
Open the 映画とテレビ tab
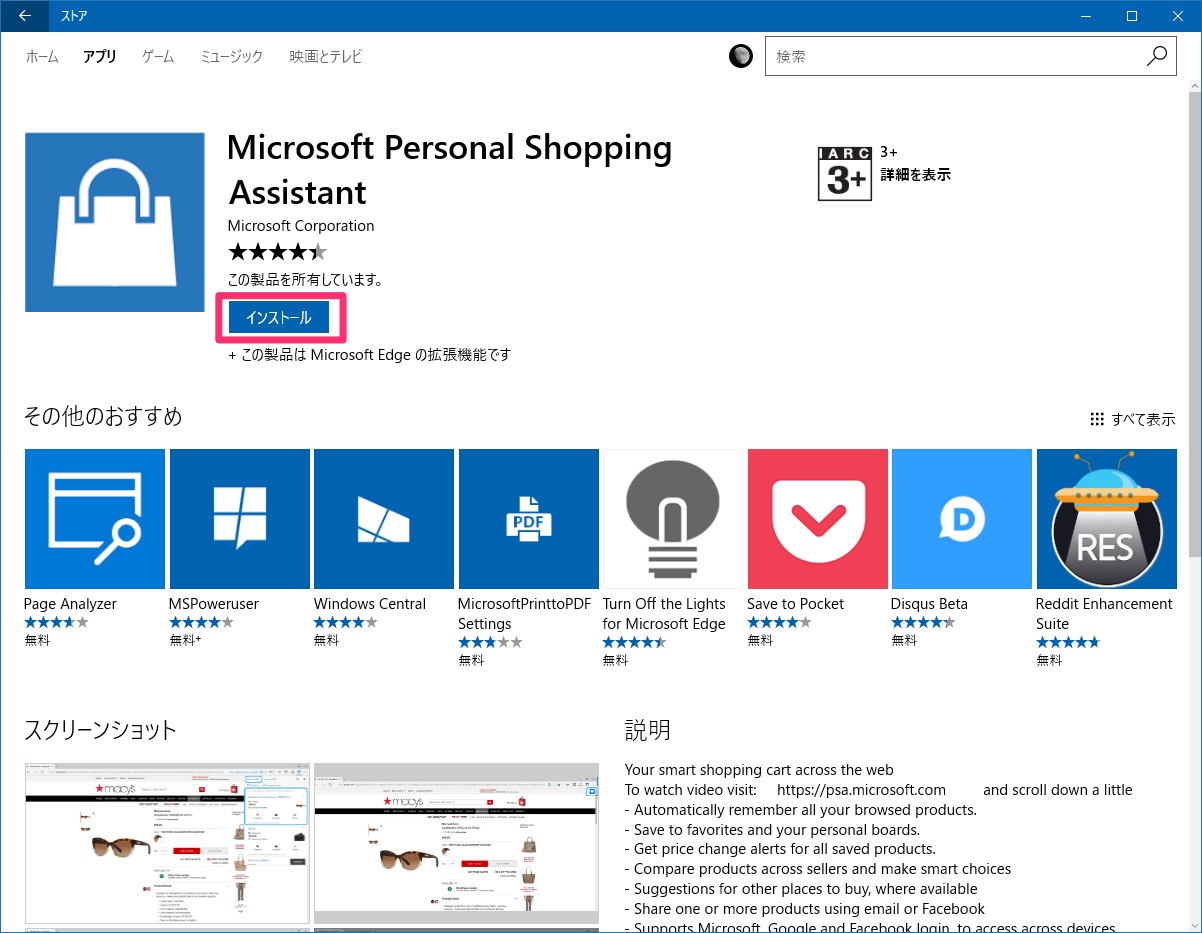(x=326, y=57)
